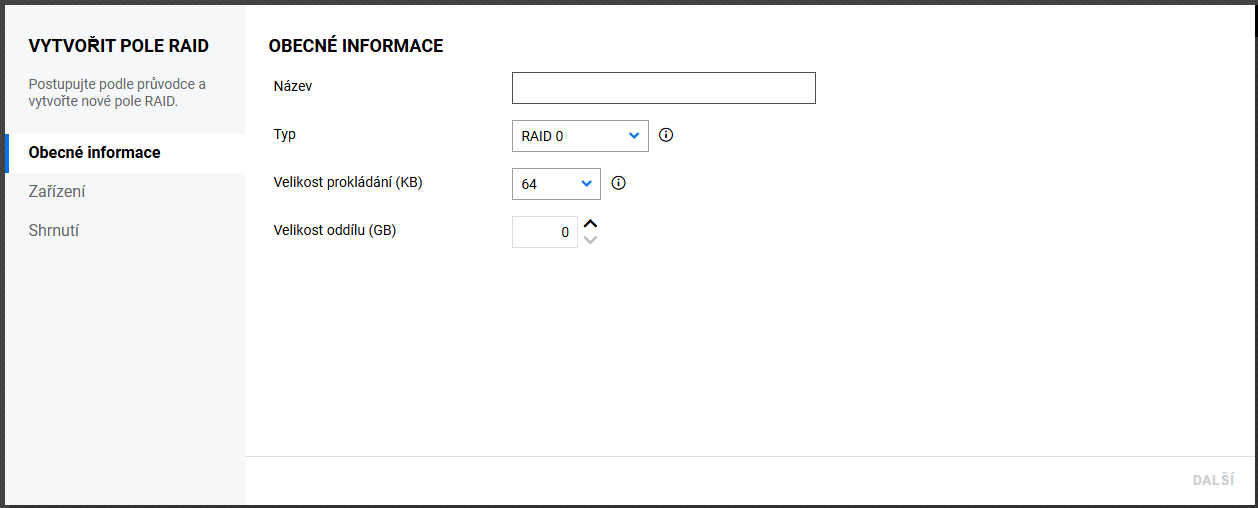The width and height of the screenshot is (1258, 508).
Task: Click the Velikost oddílu number field
Action: (x=544, y=232)
